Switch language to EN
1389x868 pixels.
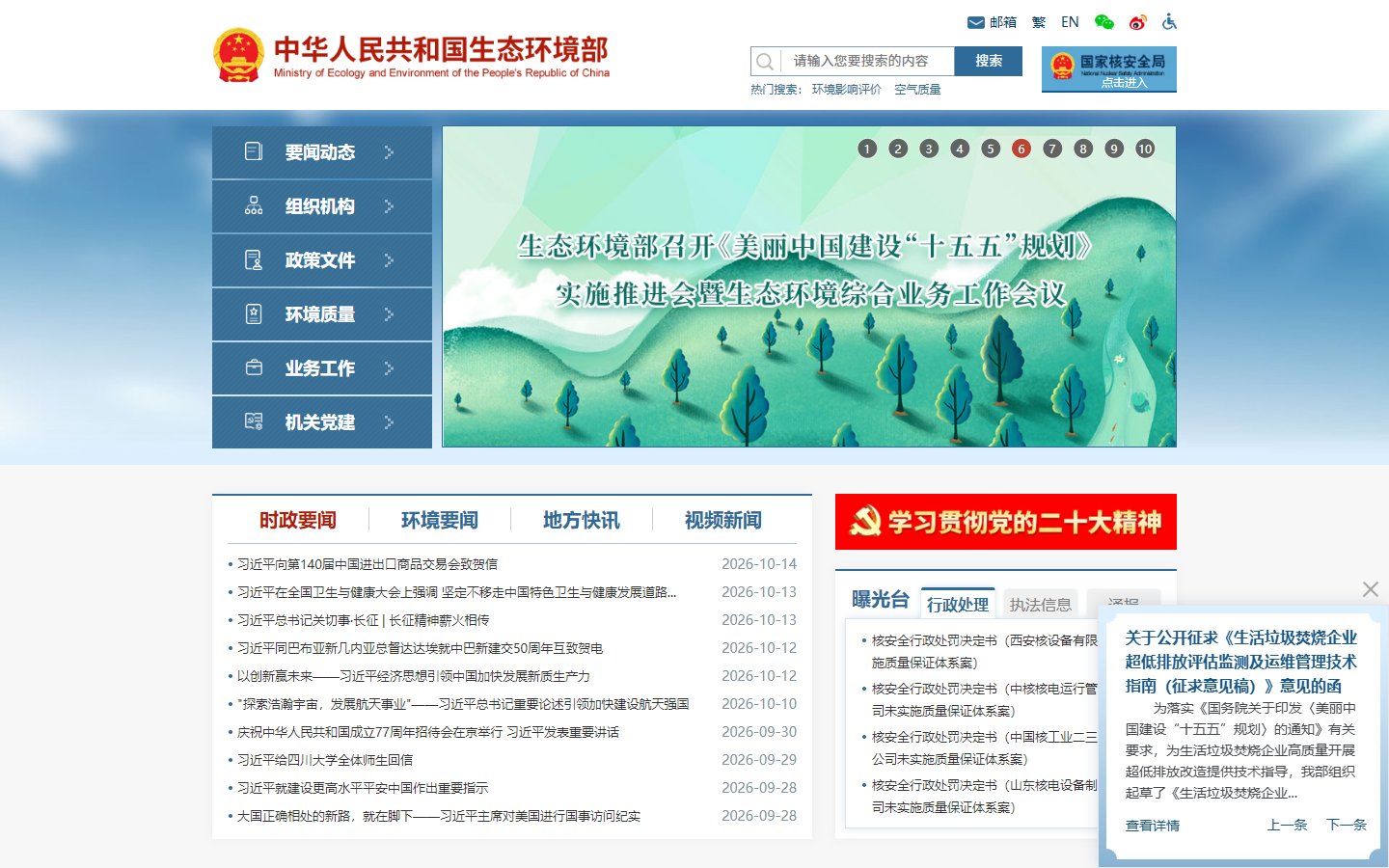[x=1070, y=22]
